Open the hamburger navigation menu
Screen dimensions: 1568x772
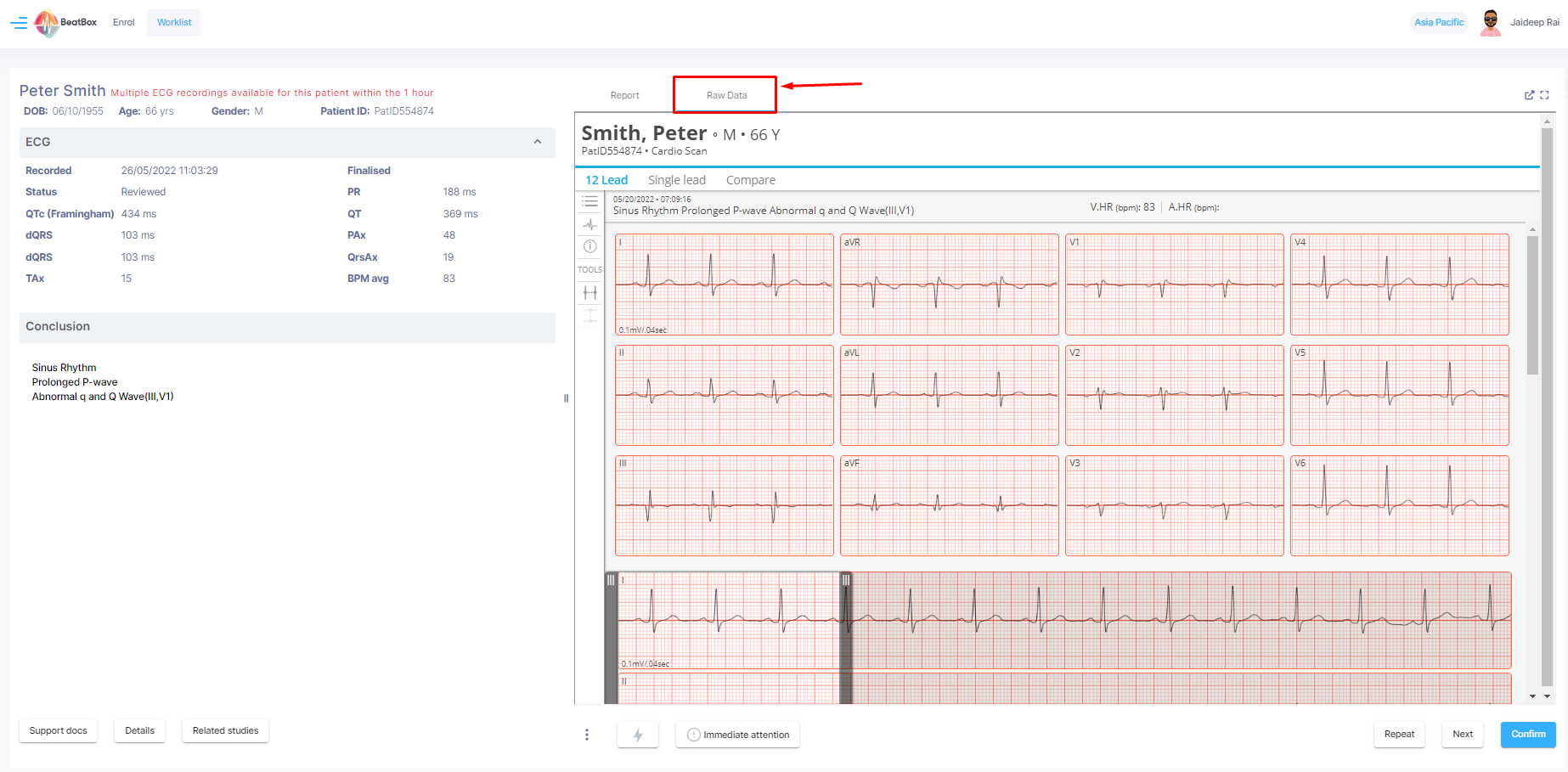coord(19,23)
